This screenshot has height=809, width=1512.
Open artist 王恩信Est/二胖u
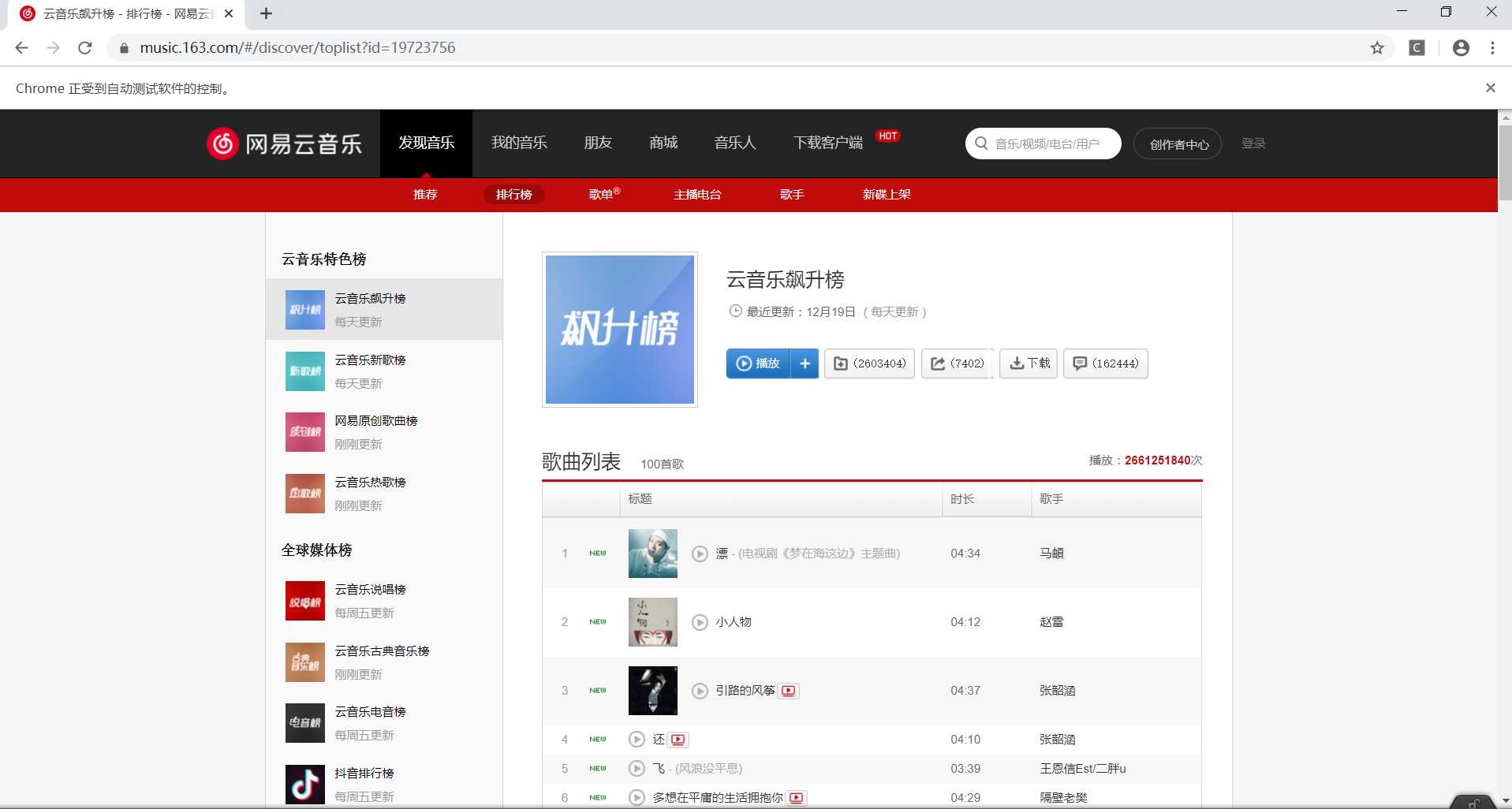pyautogui.click(x=1083, y=768)
